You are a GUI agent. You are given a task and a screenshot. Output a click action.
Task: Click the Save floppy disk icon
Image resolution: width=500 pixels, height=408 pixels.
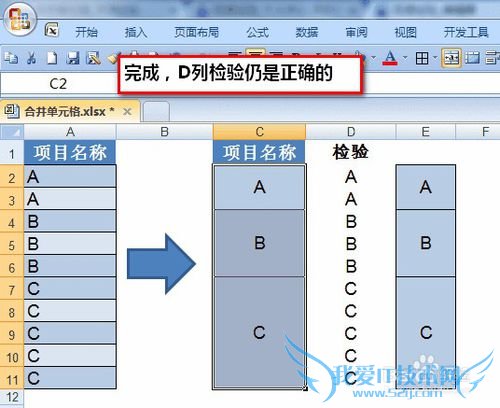(72, 58)
